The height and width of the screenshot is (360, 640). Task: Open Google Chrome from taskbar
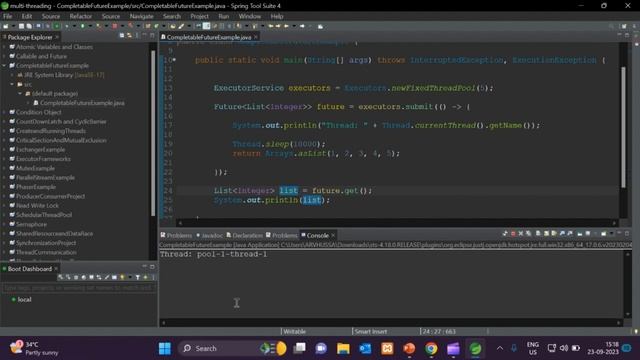tap(431, 349)
